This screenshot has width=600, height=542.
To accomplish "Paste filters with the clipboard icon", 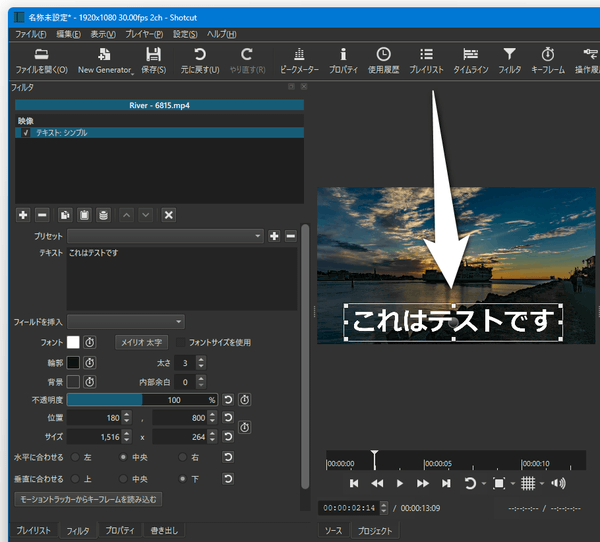I will [x=84, y=215].
